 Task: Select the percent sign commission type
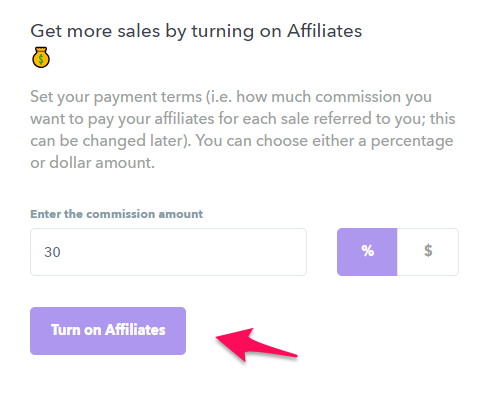[367, 252]
